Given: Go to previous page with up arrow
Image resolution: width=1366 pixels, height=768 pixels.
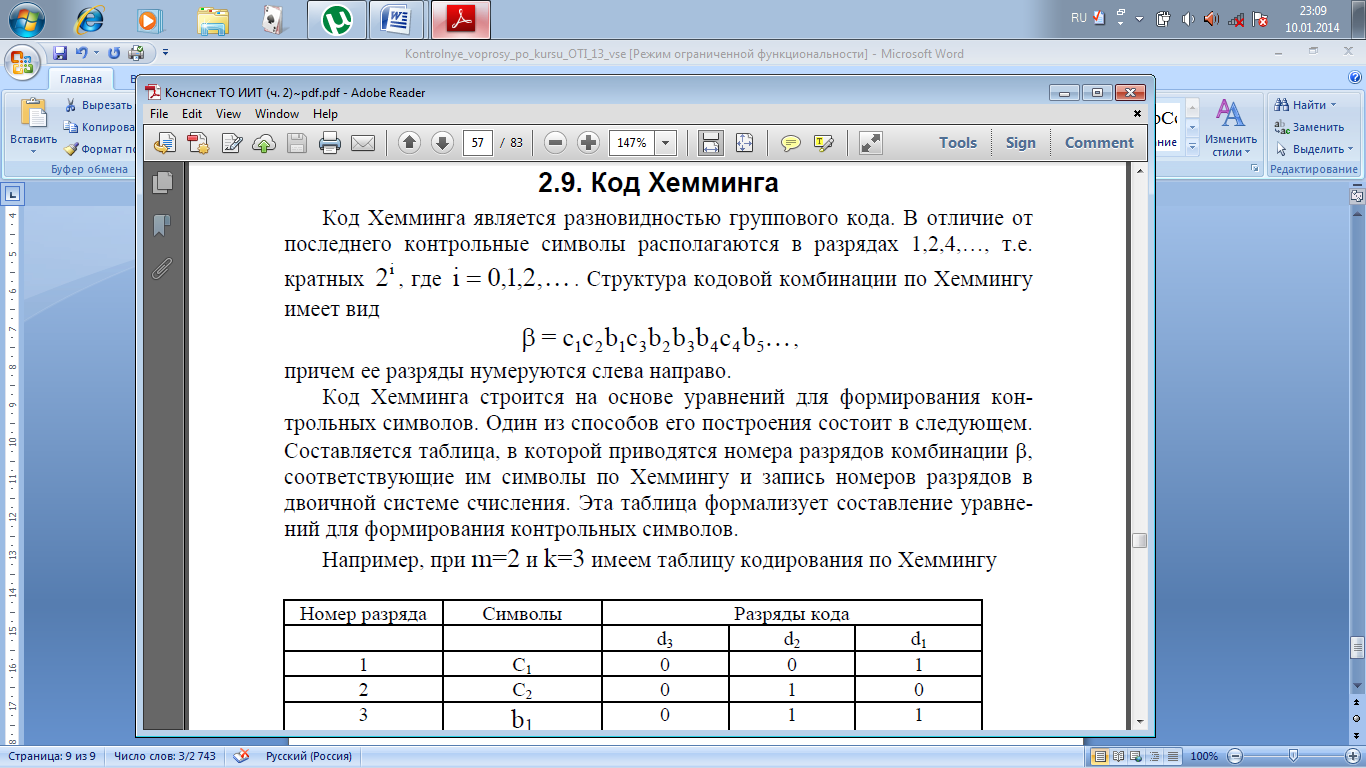Looking at the screenshot, I should click(409, 143).
